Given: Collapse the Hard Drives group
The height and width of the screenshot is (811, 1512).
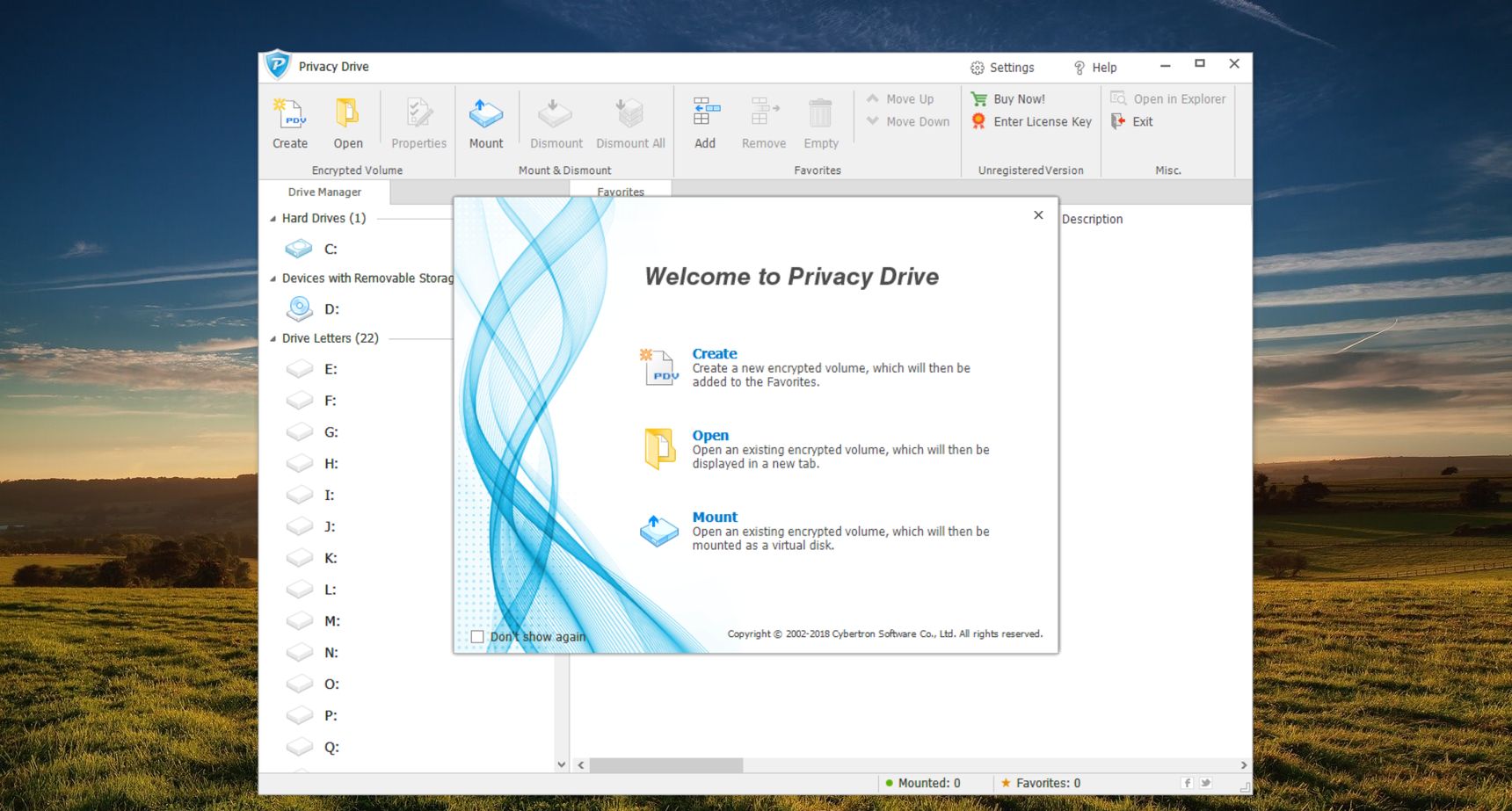Looking at the screenshot, I should coord(273,219).
